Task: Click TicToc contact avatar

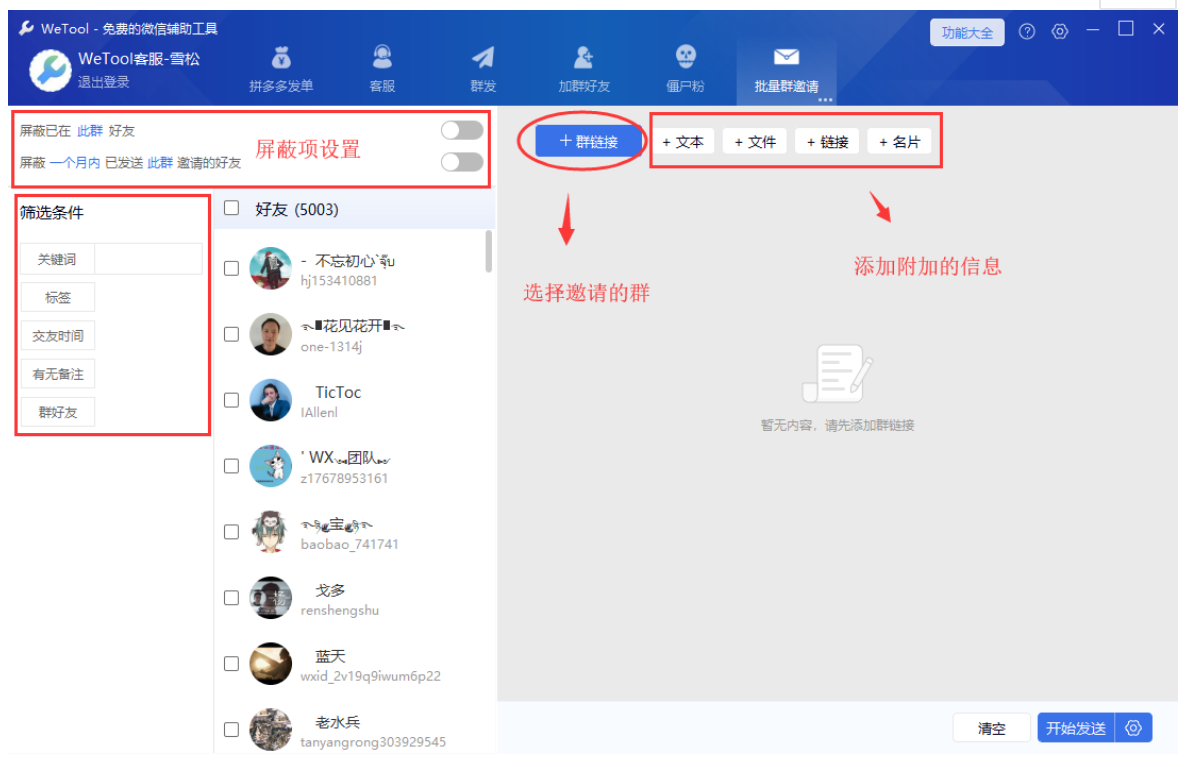Action: 271,400
